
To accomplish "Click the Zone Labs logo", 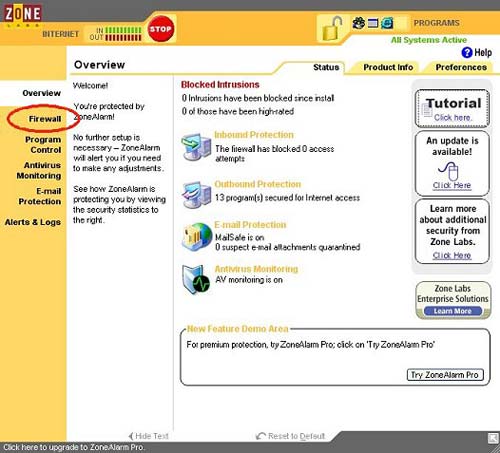I will click(x=23, y=15).
